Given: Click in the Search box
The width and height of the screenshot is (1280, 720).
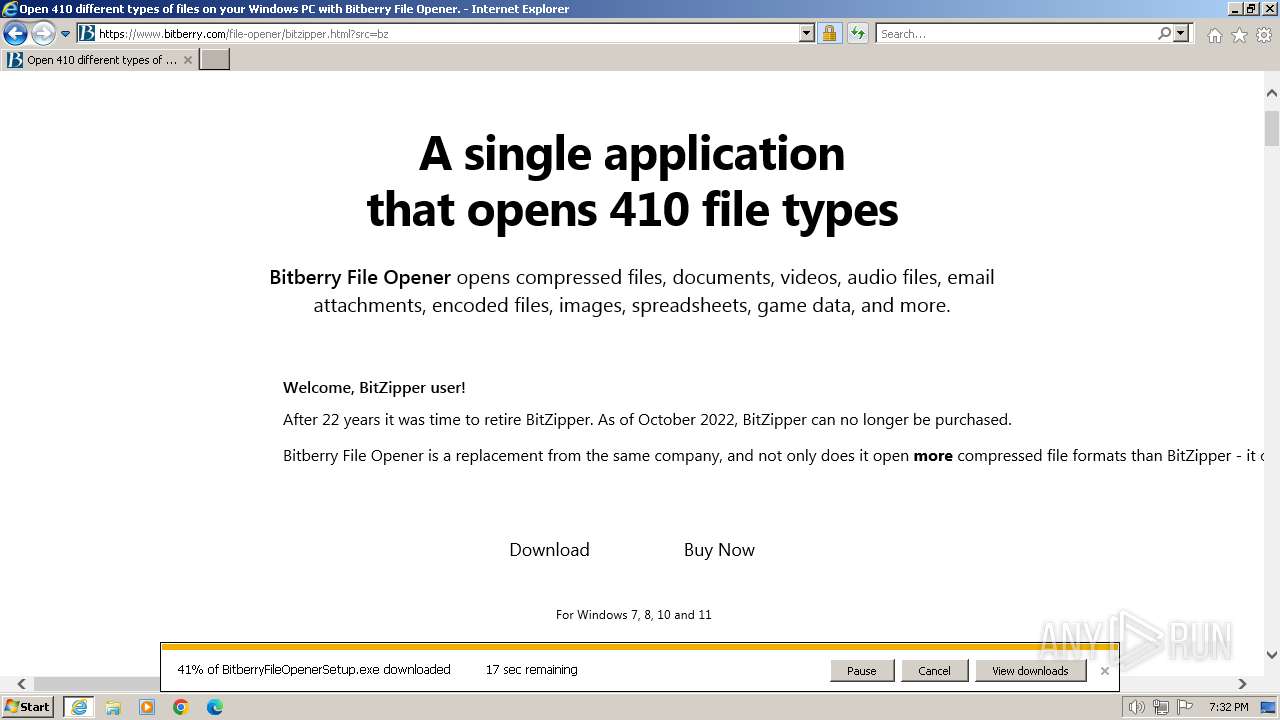Looking at the screenshot, I should (x=1016, y=33).
